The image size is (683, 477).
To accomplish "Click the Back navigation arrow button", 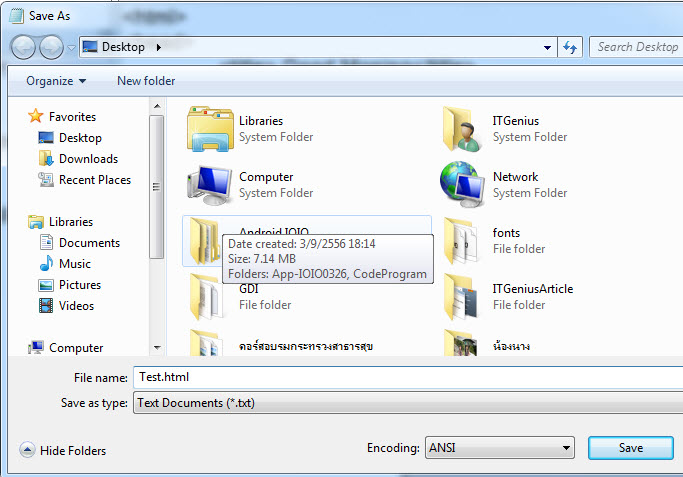I will (x=24, y=47).
